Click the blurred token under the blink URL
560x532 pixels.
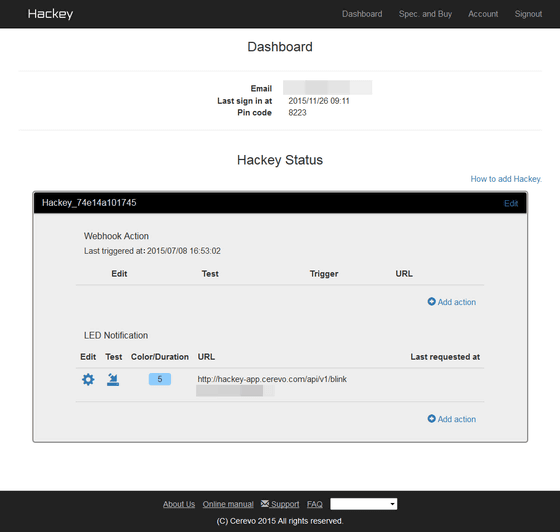coord(235,391)
